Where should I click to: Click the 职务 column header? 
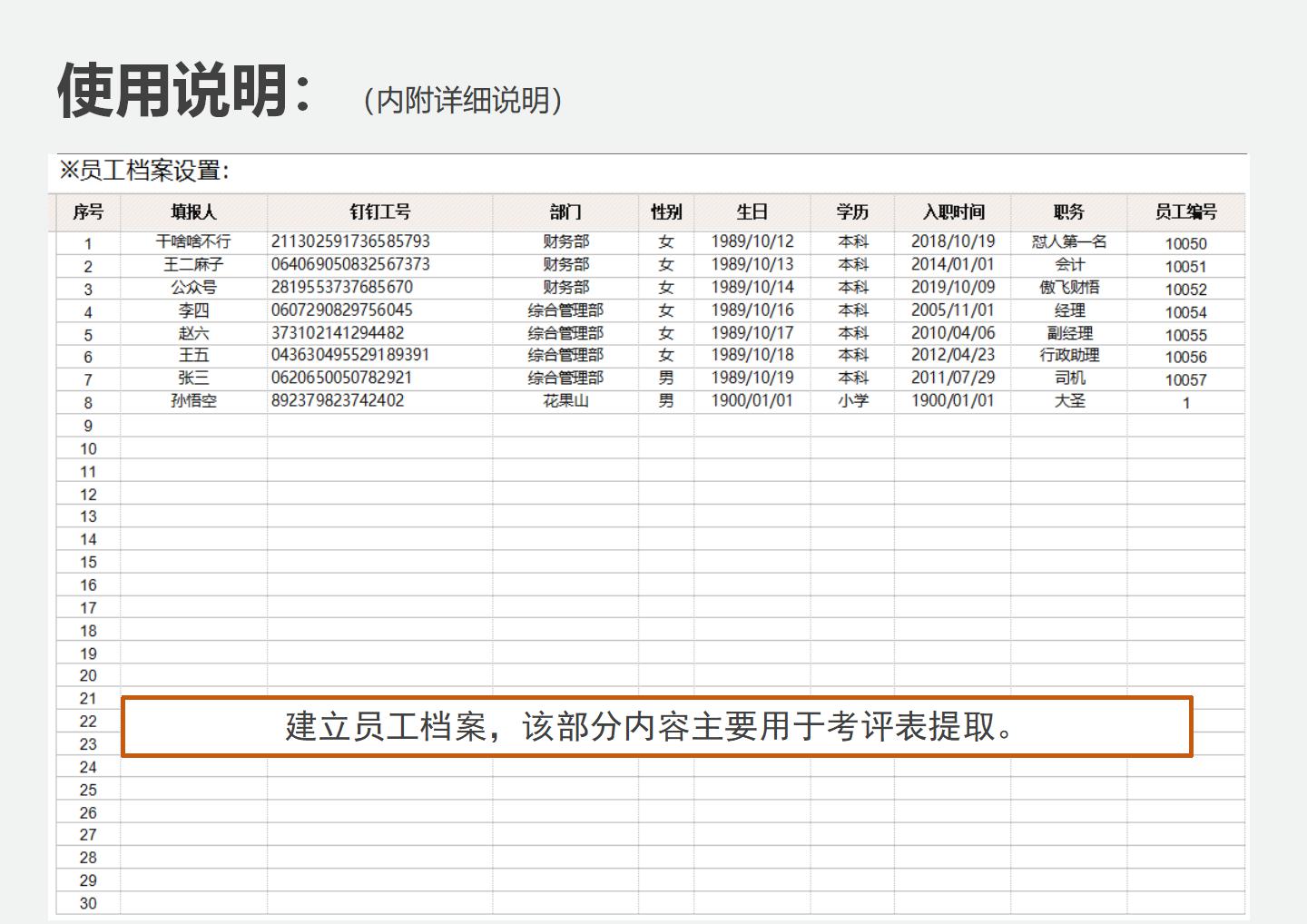pos(1069,212)
